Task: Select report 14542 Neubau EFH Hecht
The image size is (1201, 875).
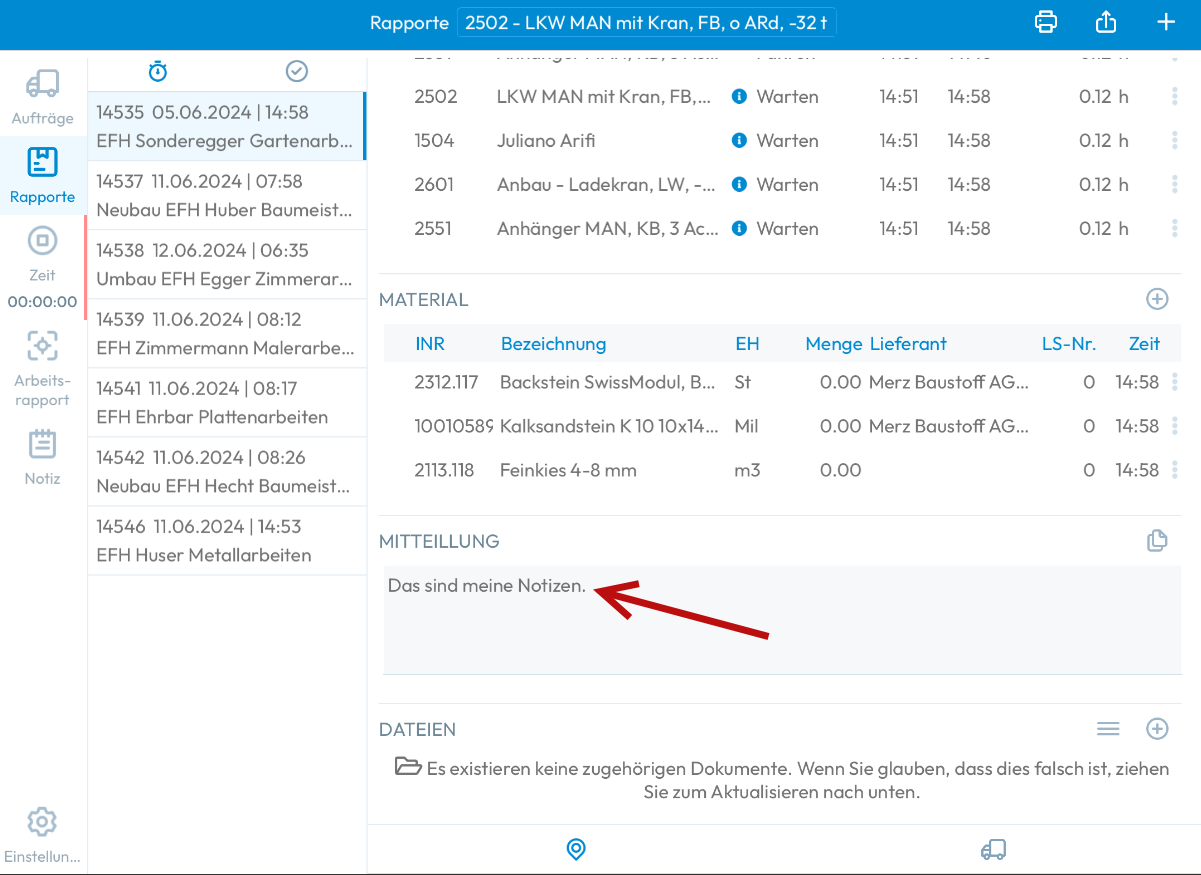Action: pyautogui.click(x=226, y=472)
